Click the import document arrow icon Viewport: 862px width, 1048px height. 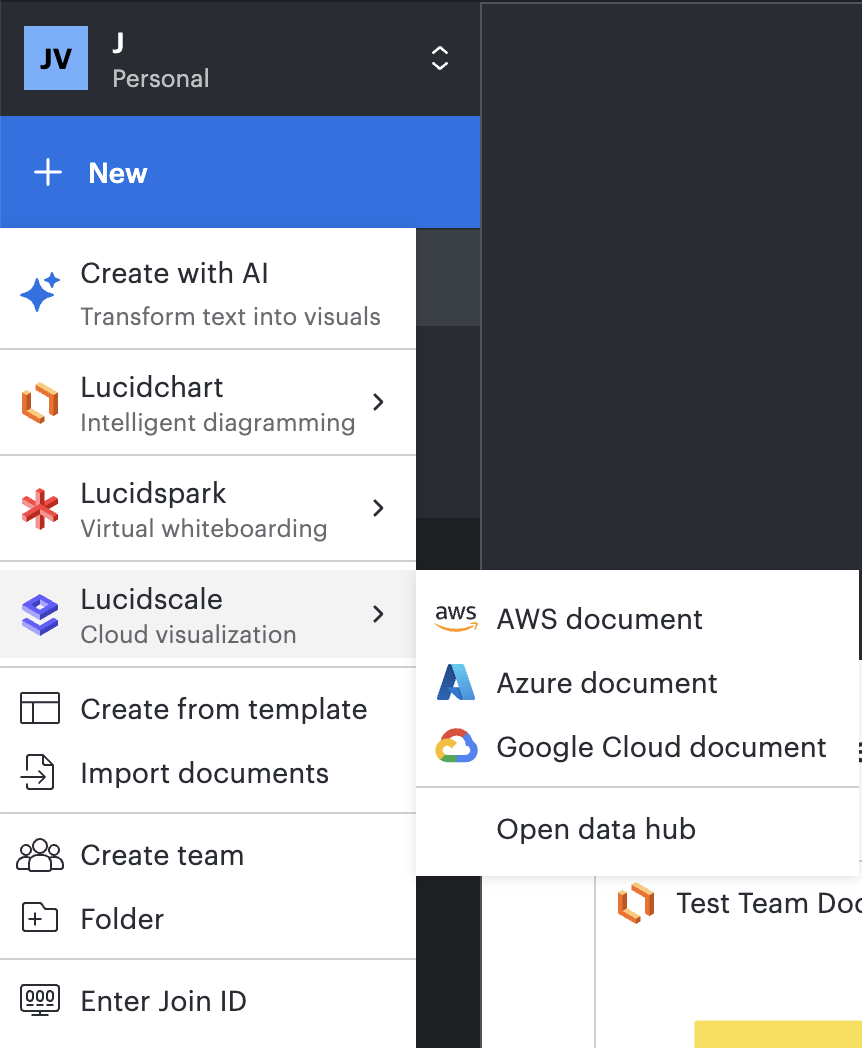coord(38,773)
